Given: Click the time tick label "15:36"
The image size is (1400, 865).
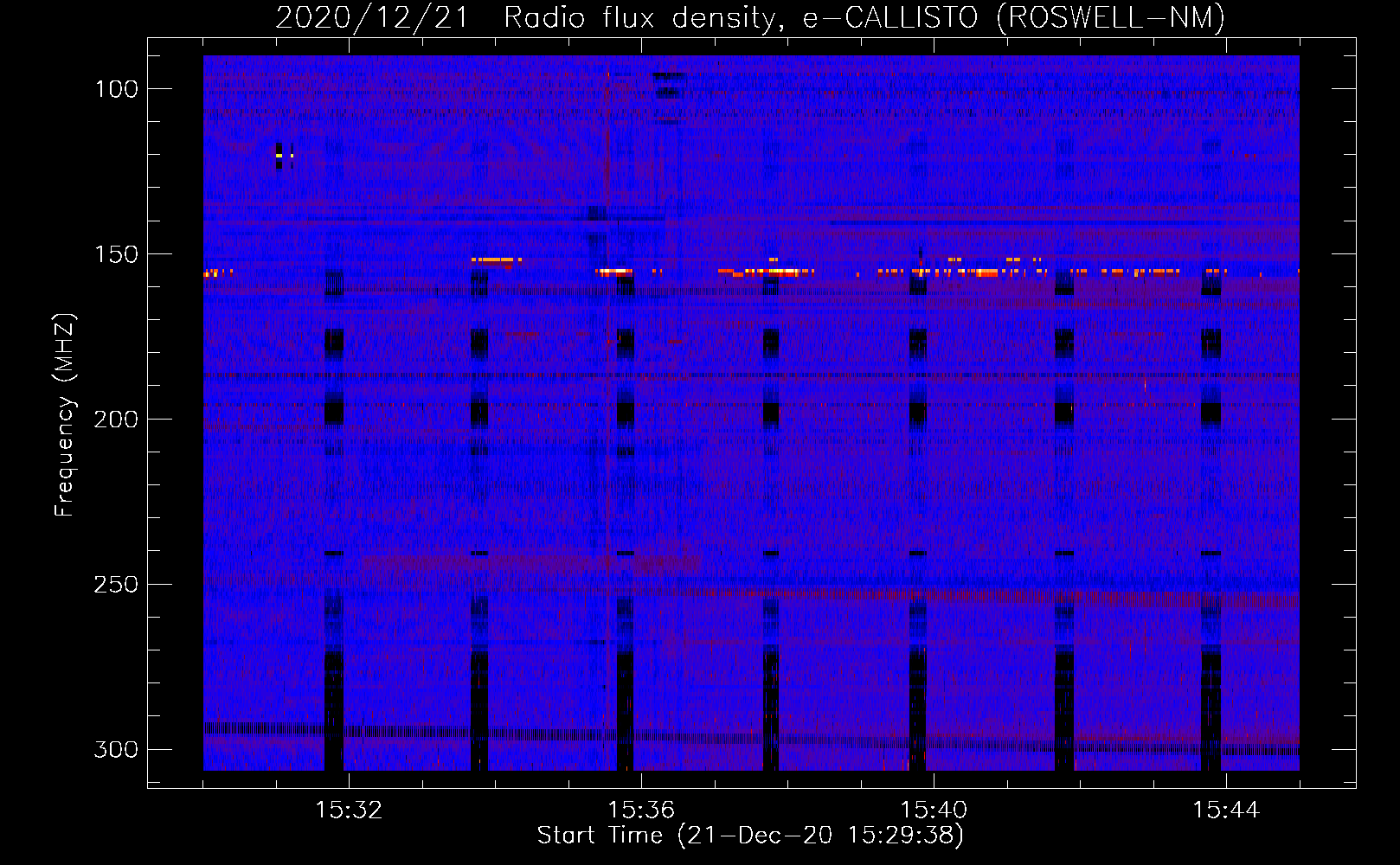Looking at the screenshot, I should tap(641, 811).
